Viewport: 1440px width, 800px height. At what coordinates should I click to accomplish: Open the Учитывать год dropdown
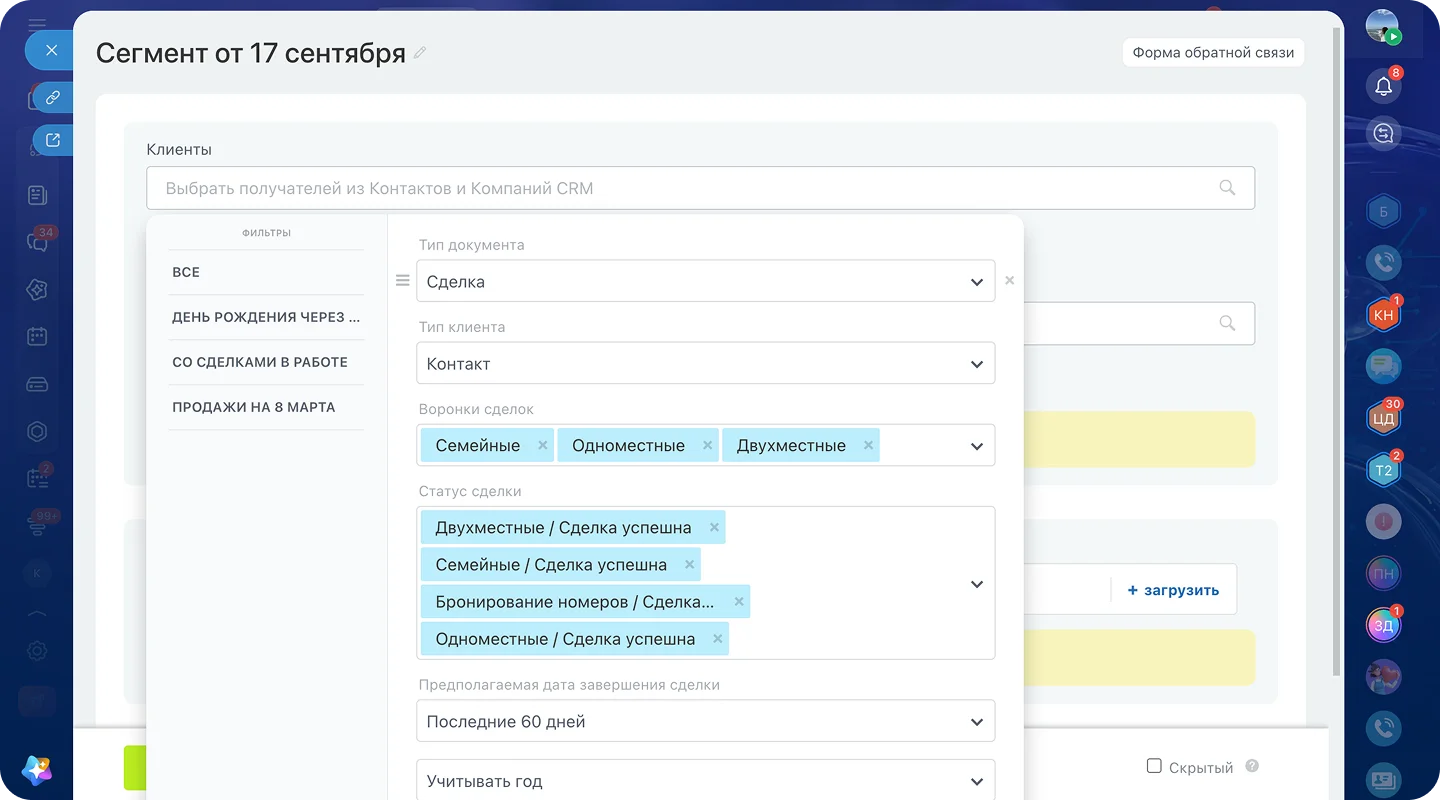click(x=706, y=780)
